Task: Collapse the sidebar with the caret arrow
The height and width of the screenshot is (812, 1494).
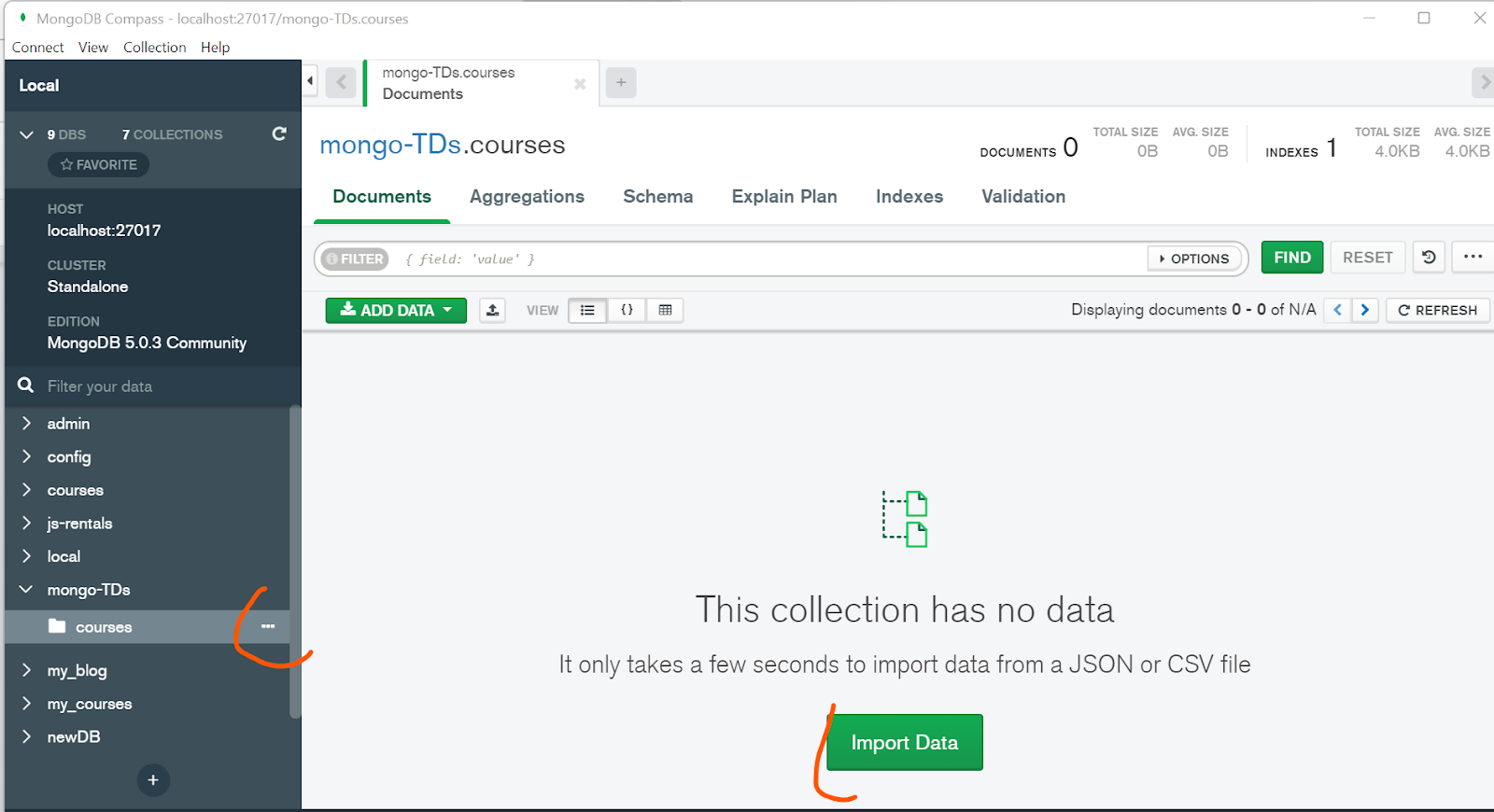Action: pyautogui.click(x=310, y=81)
